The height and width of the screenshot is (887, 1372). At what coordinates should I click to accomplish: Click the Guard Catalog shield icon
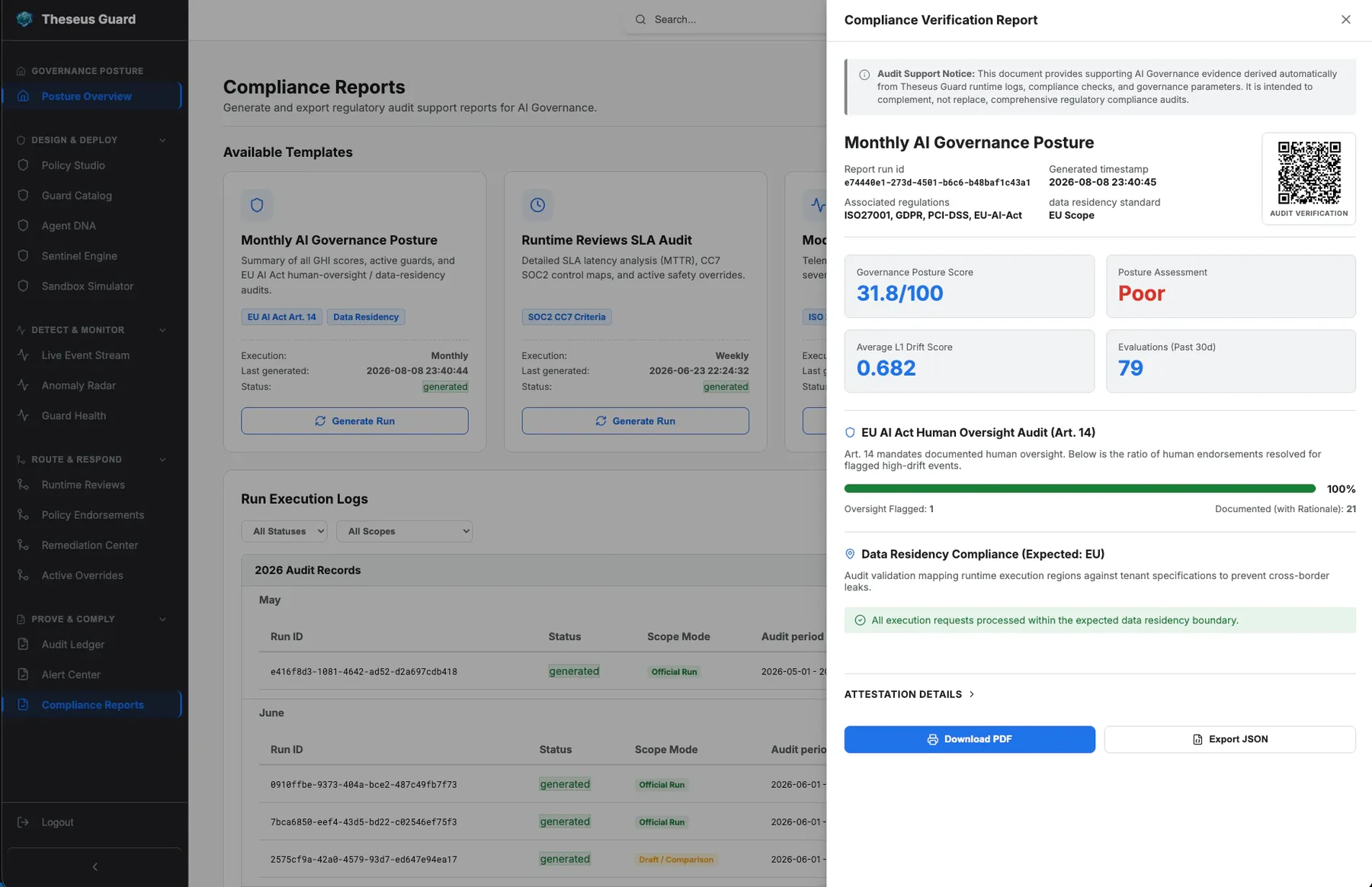(23, 196)
